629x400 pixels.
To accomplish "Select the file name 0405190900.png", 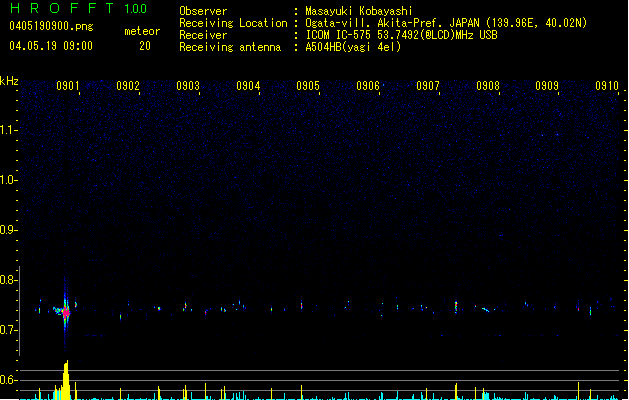I will (51, 26).
